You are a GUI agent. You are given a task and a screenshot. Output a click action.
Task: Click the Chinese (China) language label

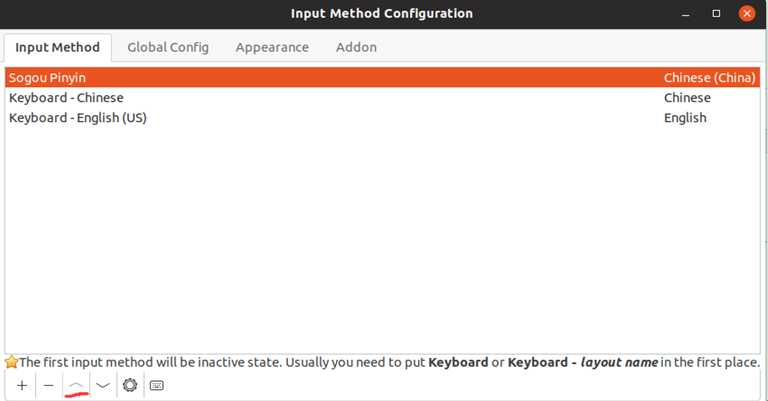[x=709, y=78]
